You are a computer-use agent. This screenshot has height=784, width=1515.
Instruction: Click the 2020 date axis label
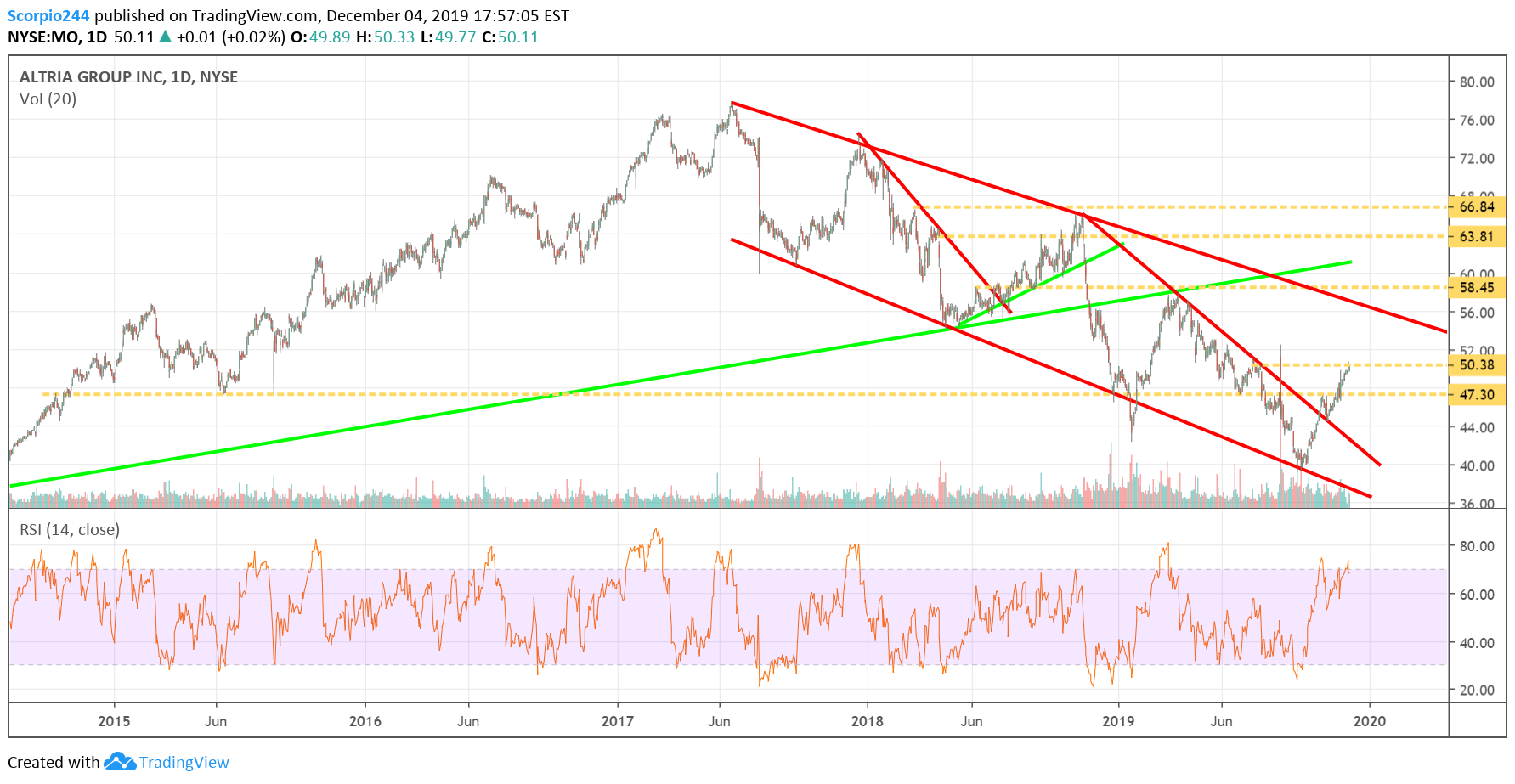(1370, 721)
